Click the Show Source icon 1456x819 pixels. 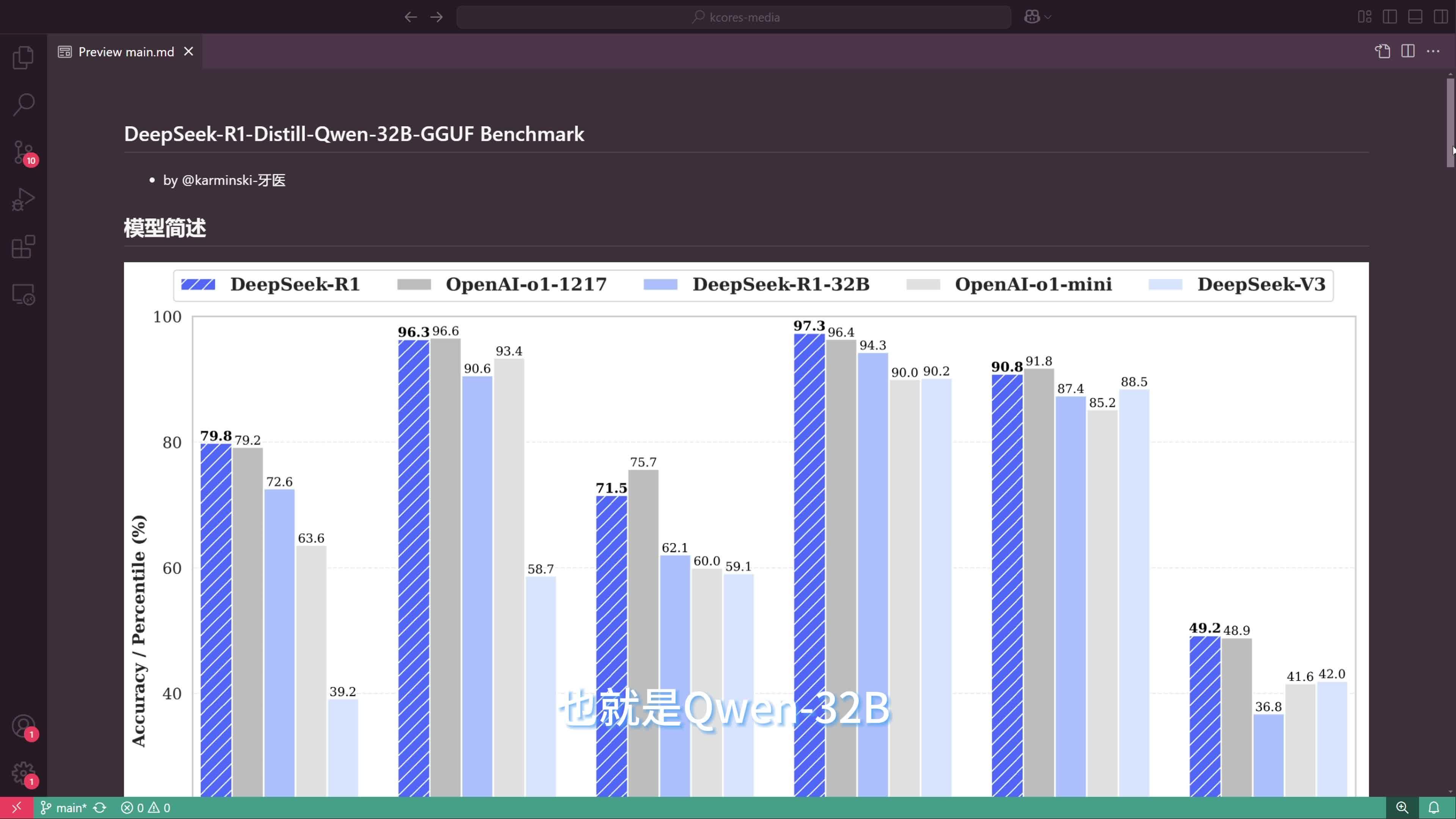point(1382,52)
